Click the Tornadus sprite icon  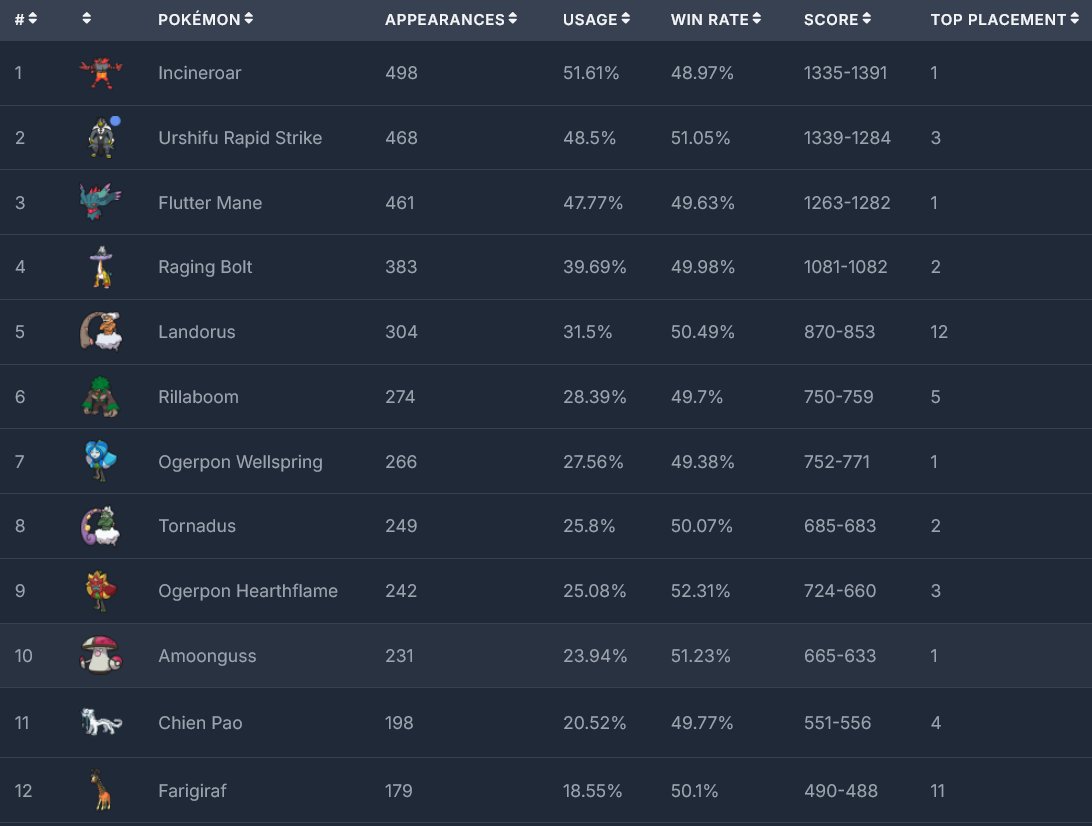[x=101, y=526]
